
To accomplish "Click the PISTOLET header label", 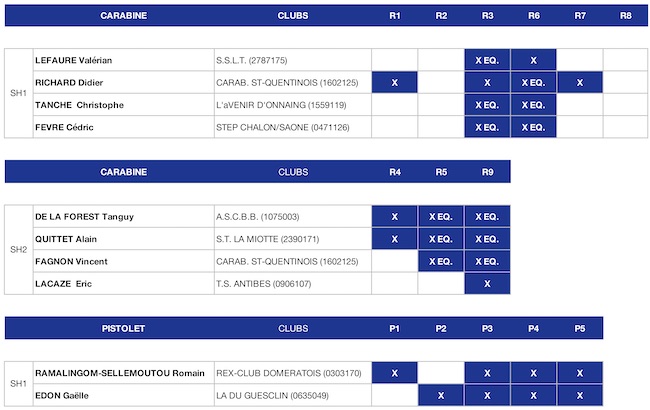I will click(123, 328).
